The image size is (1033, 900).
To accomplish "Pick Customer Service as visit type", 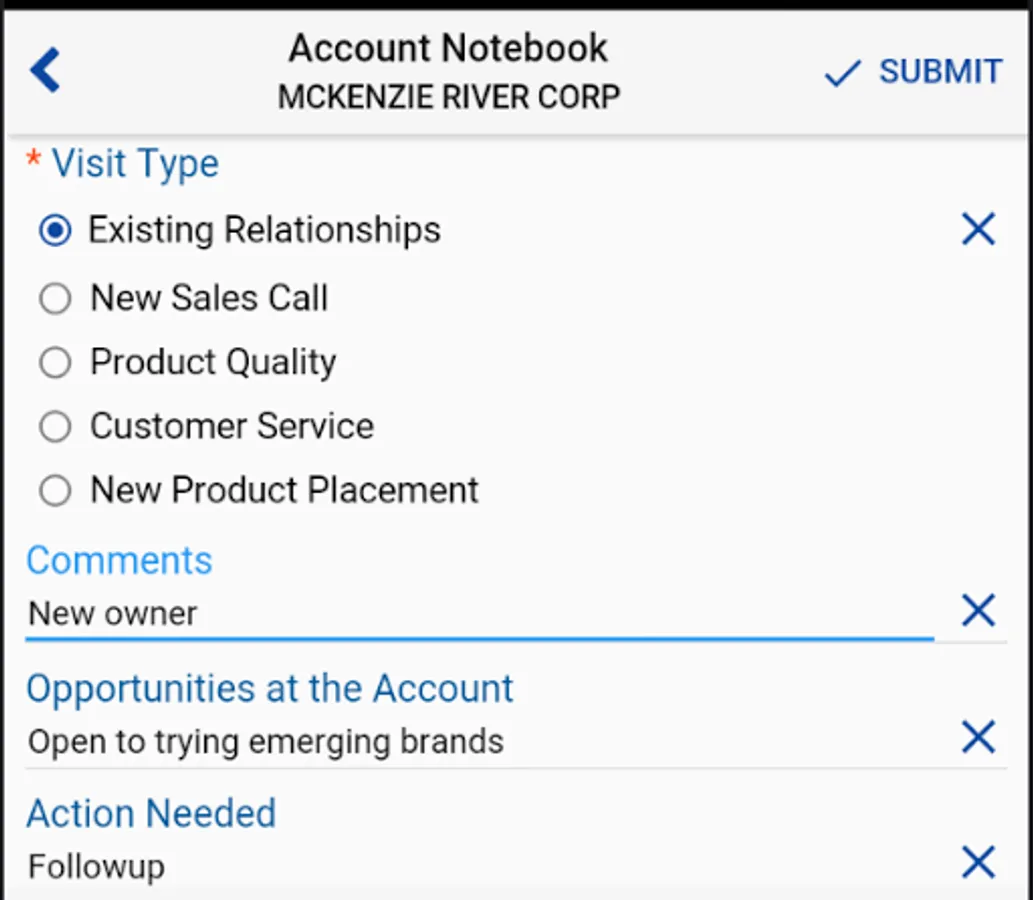I will tap(55, 427).
